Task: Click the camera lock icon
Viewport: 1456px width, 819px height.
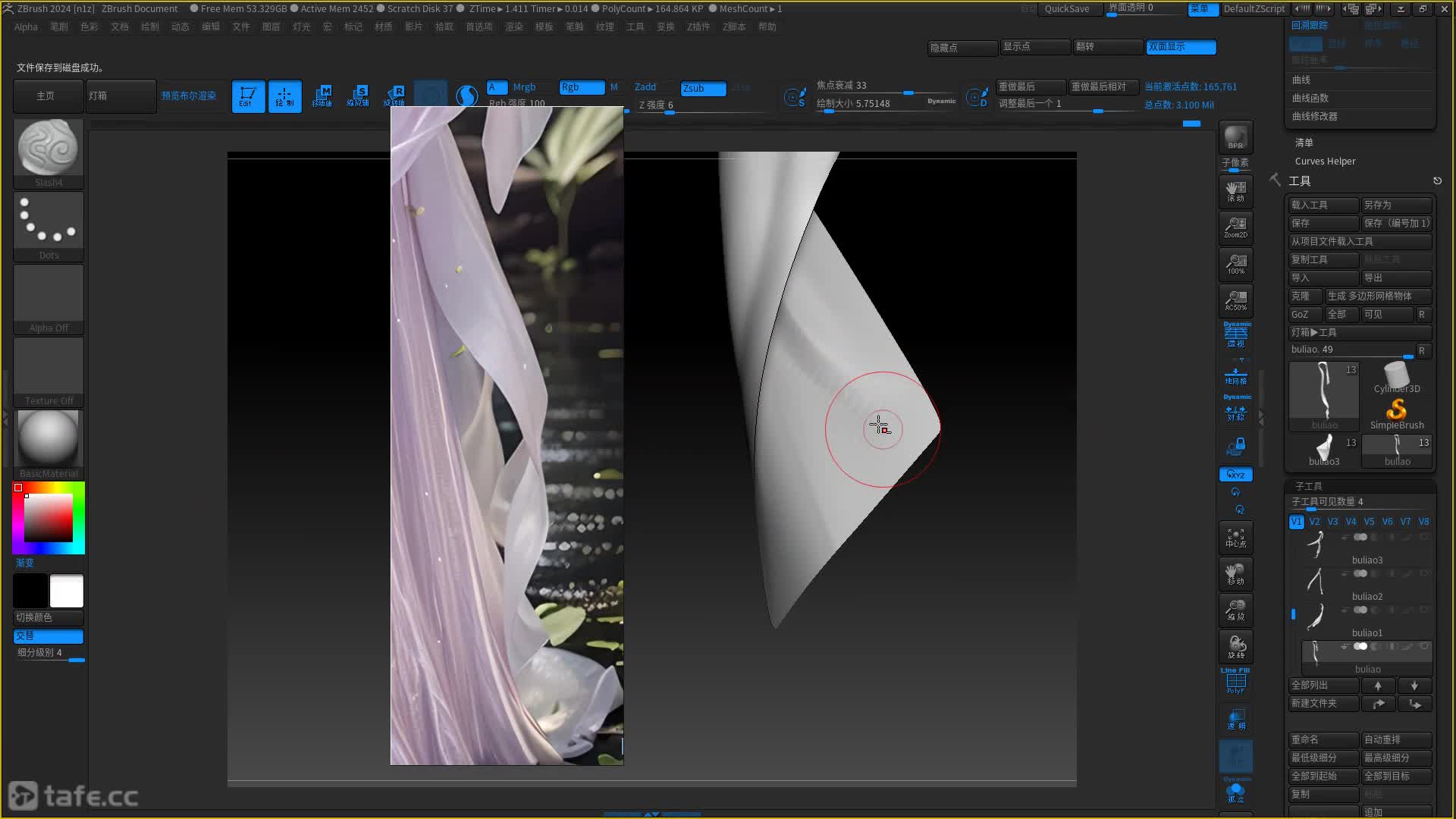Action: pyautogui.click(x=1235, y=446)
